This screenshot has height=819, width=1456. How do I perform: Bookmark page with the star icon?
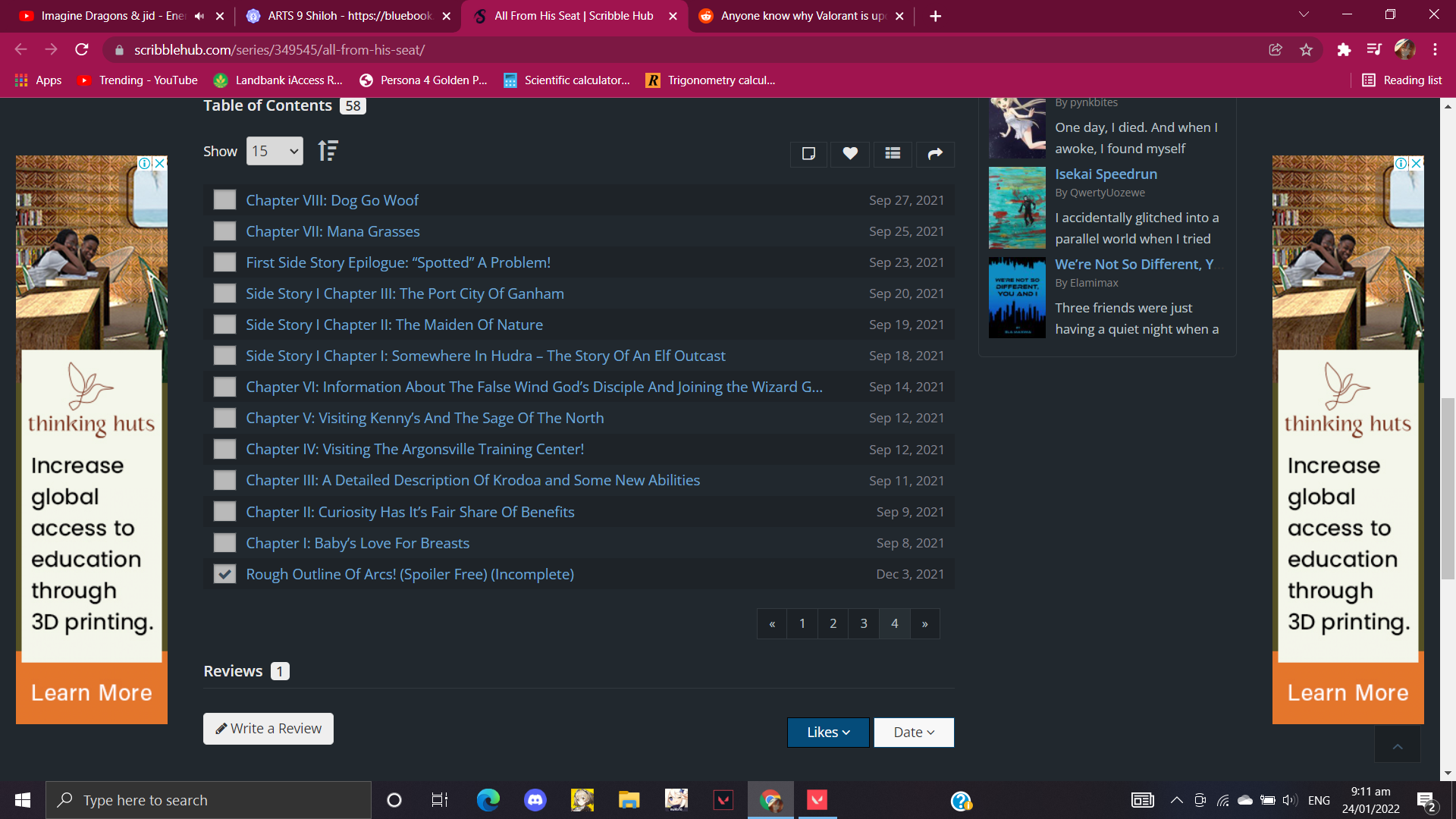1306,50
